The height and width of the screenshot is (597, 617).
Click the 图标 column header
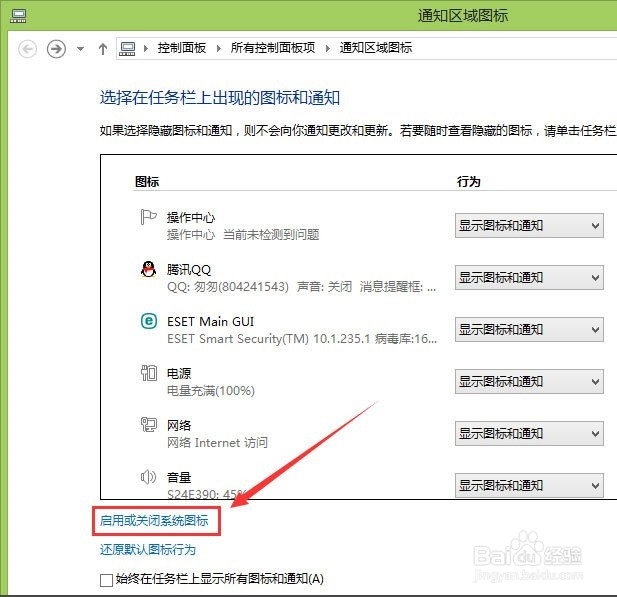147,181
